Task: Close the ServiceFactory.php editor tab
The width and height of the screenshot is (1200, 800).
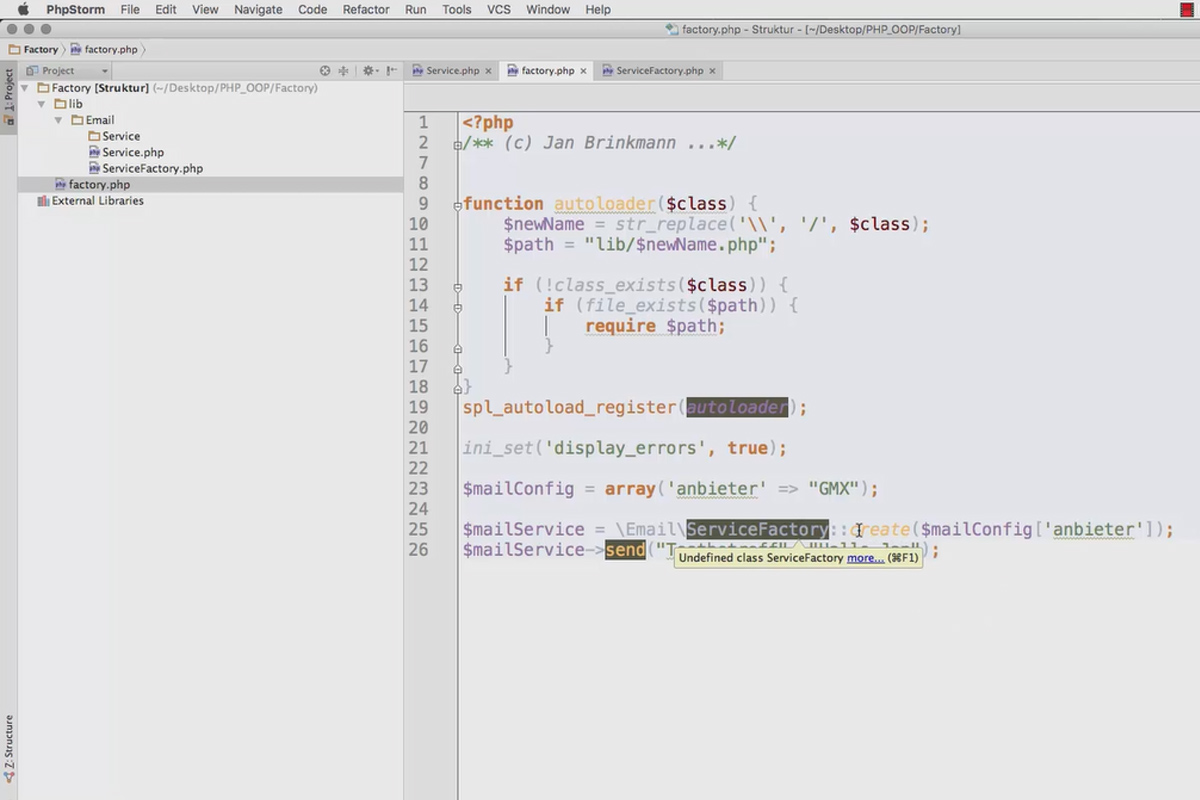Action: [712, 71]
